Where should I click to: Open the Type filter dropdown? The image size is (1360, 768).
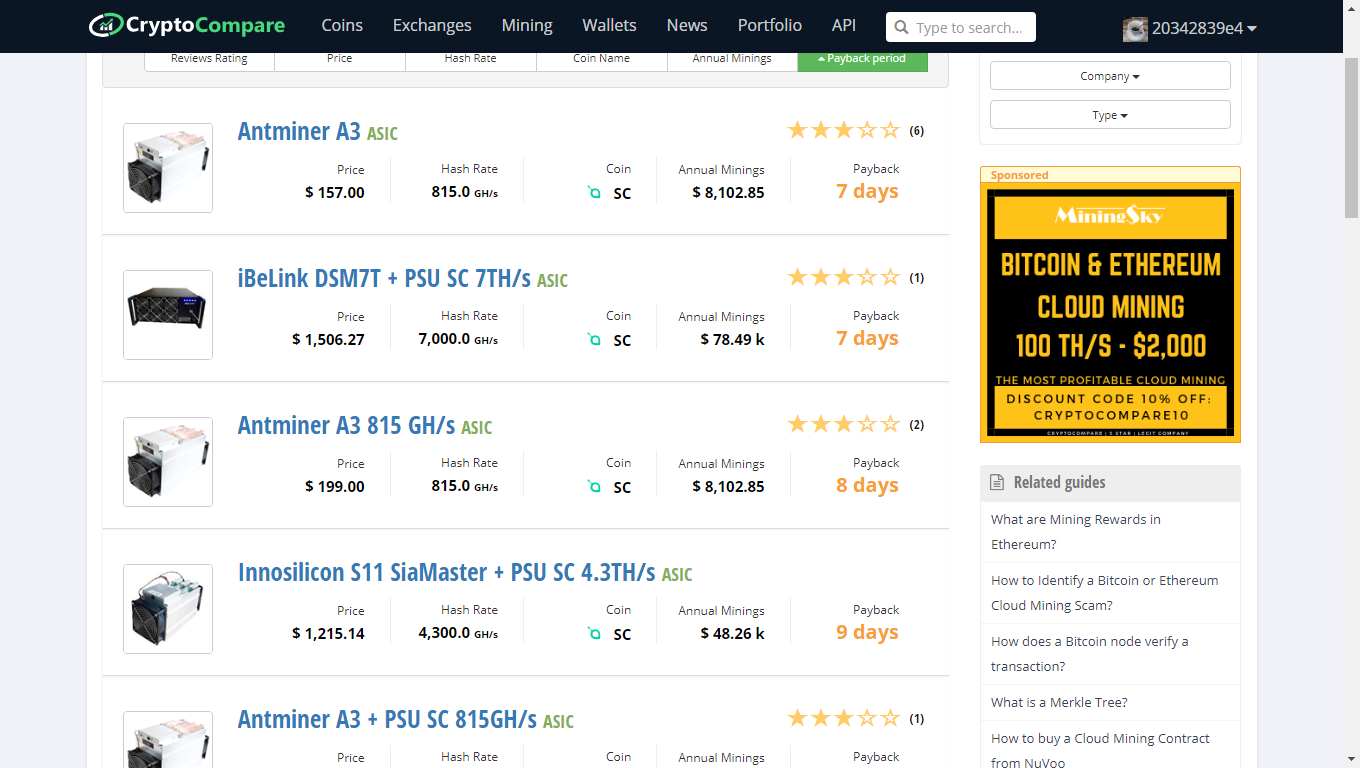(x=1109, y=114)
